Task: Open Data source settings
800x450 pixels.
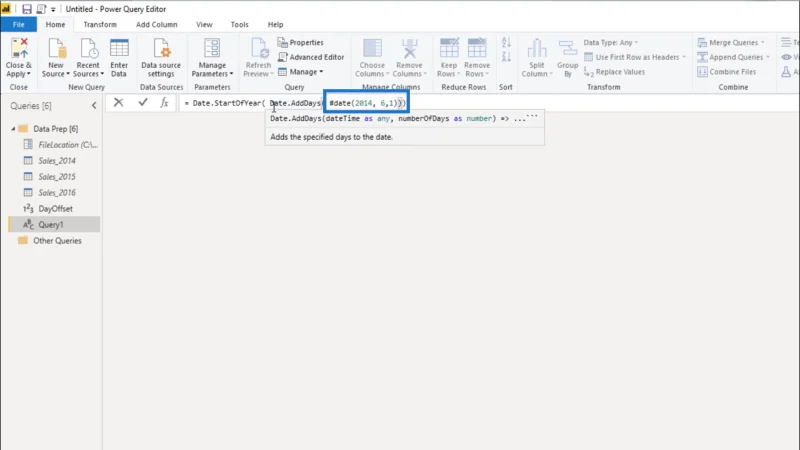Action: click(x=161, y=58)
